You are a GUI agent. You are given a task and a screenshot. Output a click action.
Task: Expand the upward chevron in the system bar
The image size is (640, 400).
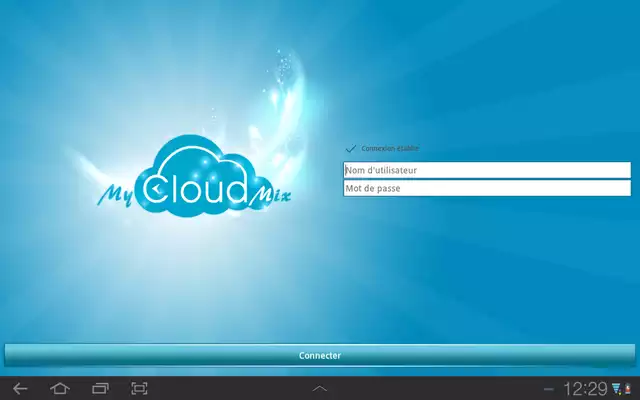320,389
